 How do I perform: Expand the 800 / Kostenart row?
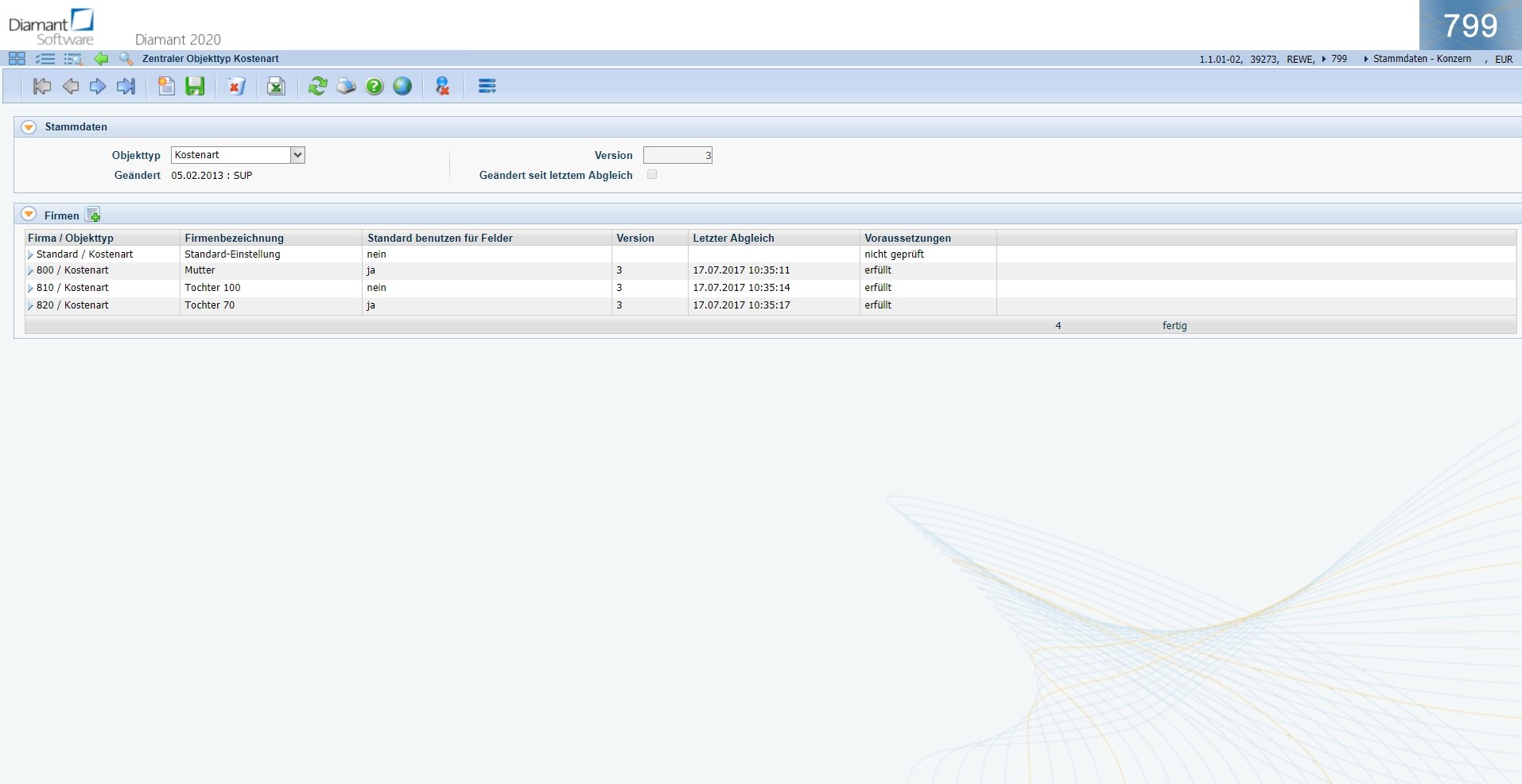click(30, 271)
